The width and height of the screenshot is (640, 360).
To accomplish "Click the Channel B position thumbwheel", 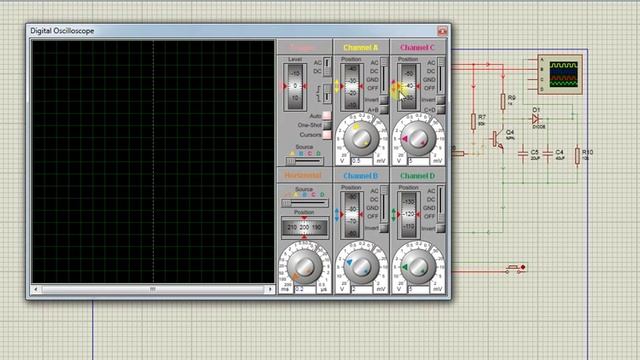I will tap(351, 215).
